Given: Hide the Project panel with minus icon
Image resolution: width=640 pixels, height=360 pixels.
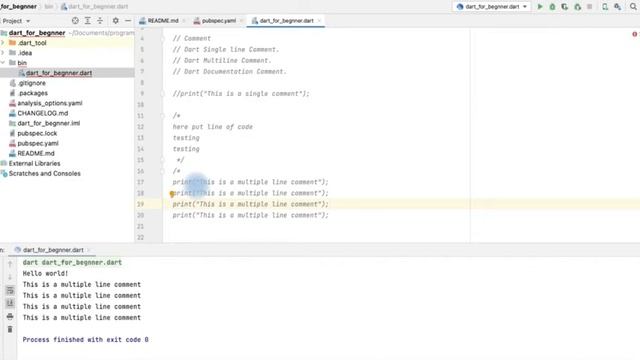Looking at the screenshot, I should point(128,20).
